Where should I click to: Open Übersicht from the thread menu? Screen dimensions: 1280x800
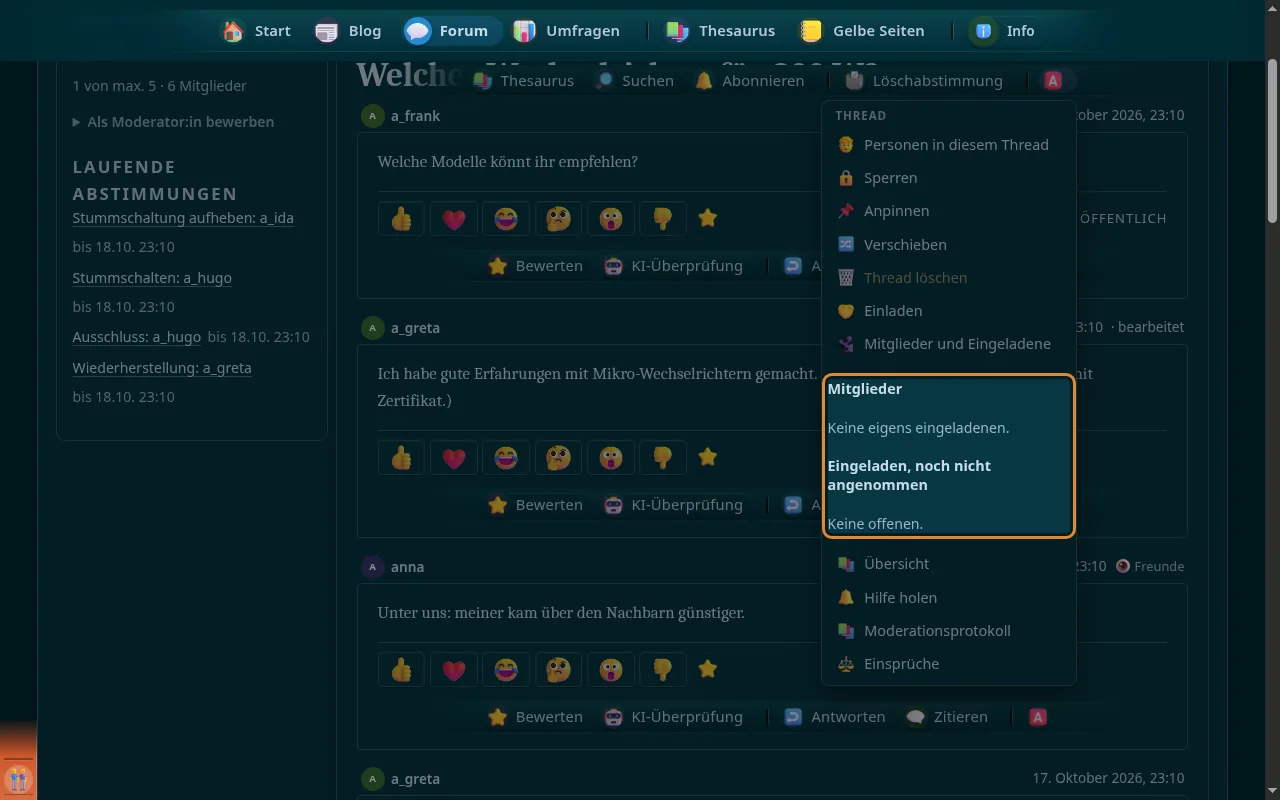pos(948,564)
